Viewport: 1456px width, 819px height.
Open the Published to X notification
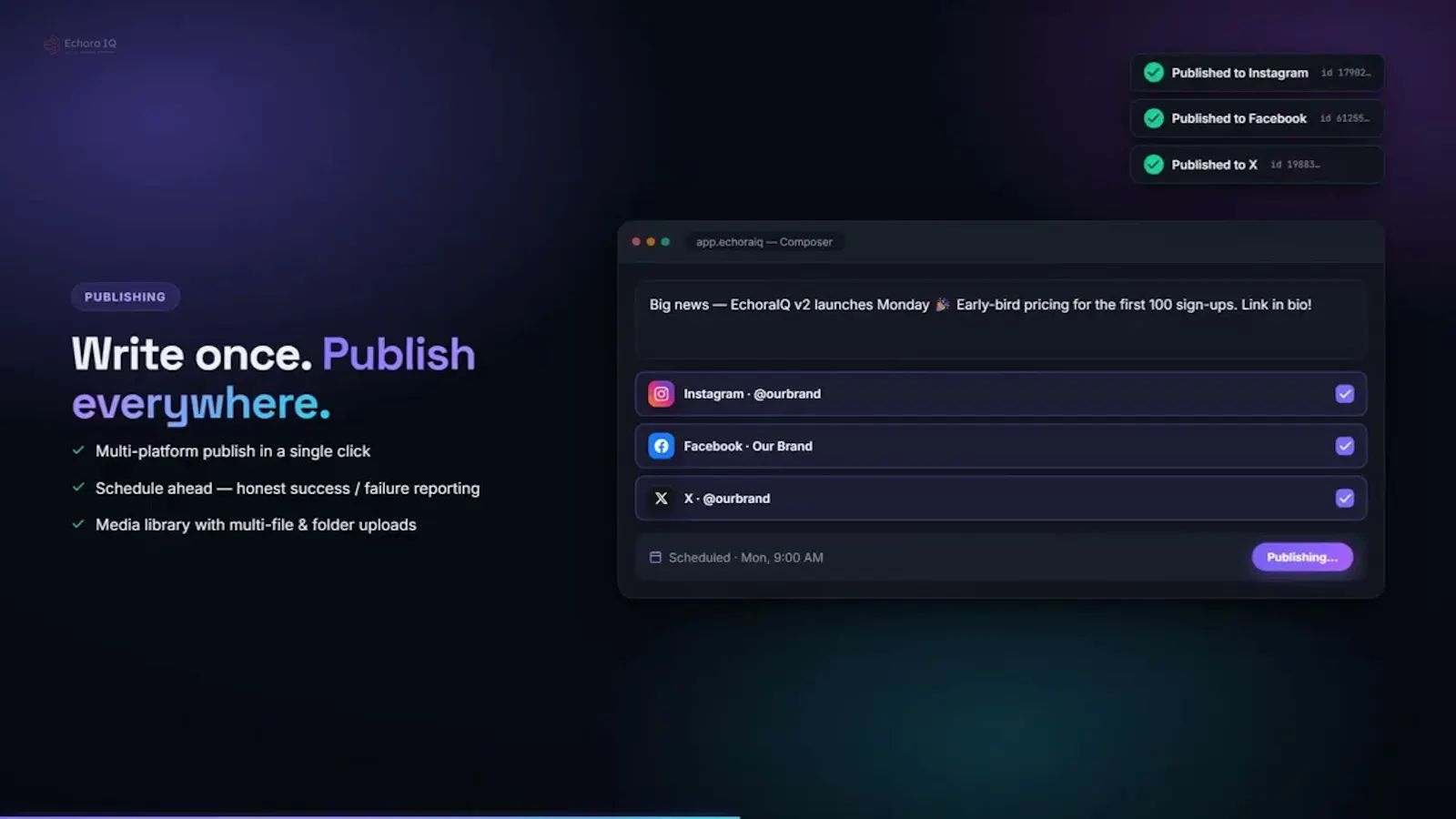click(x=1257, y=165)
